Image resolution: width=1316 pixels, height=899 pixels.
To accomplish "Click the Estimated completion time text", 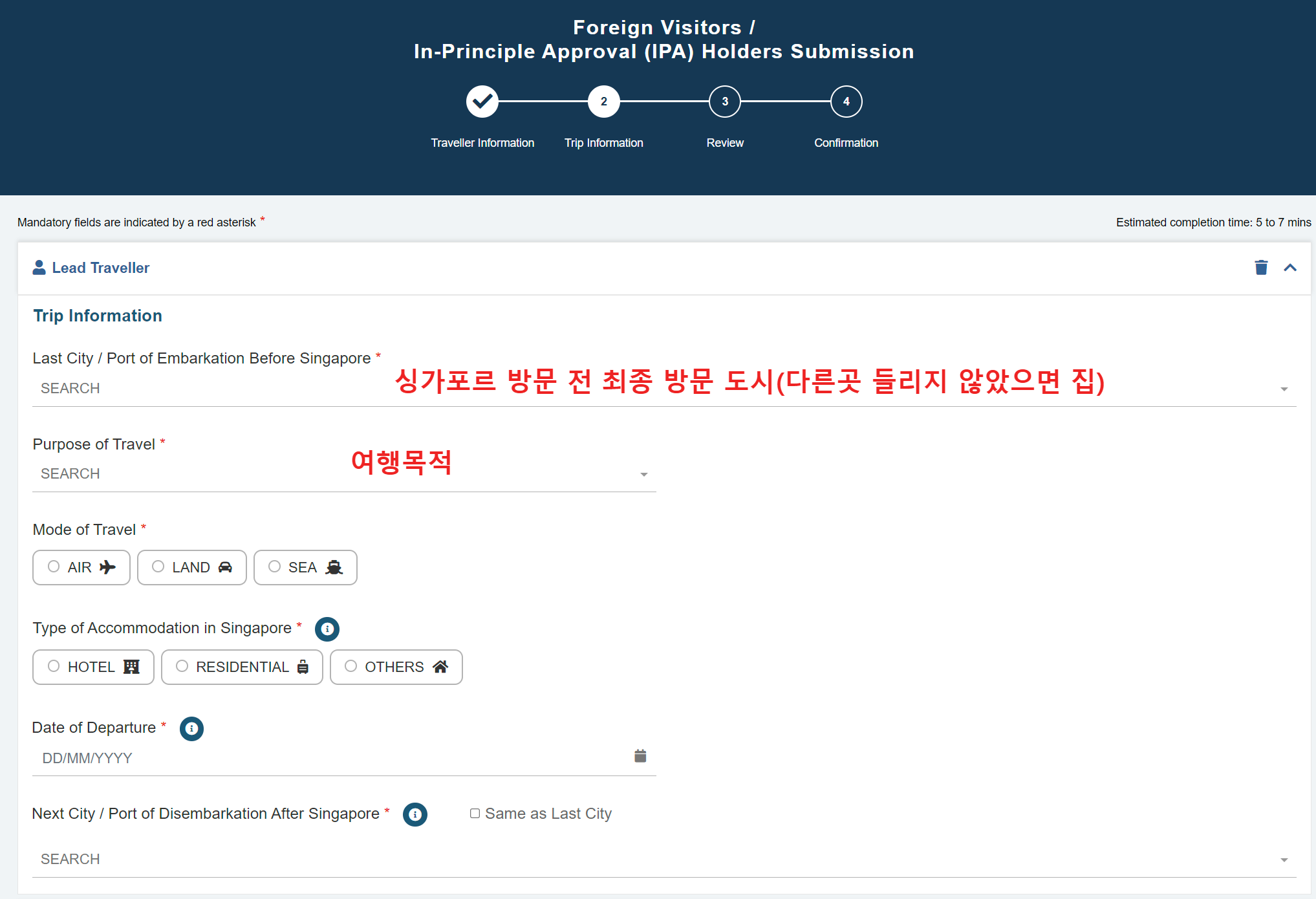I will [x=1214, y=222].
